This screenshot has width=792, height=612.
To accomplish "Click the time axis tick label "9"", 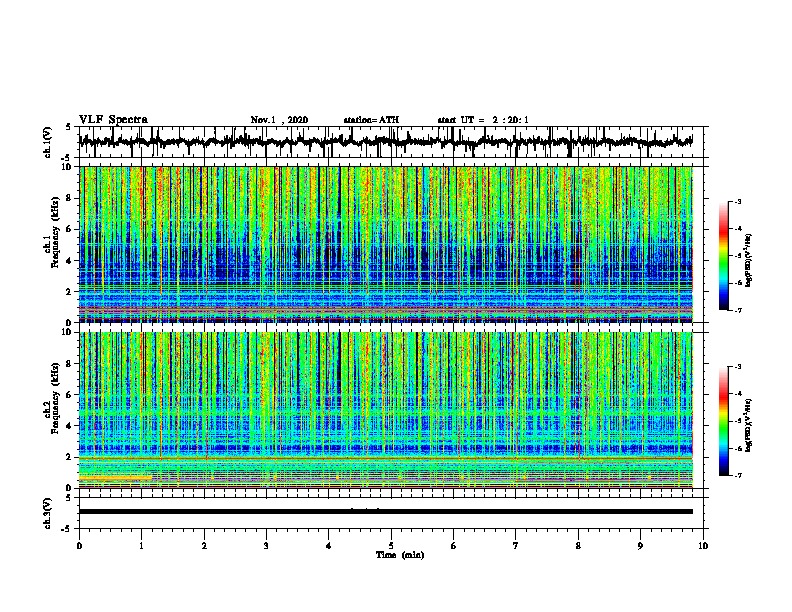I will pos(640,546).
